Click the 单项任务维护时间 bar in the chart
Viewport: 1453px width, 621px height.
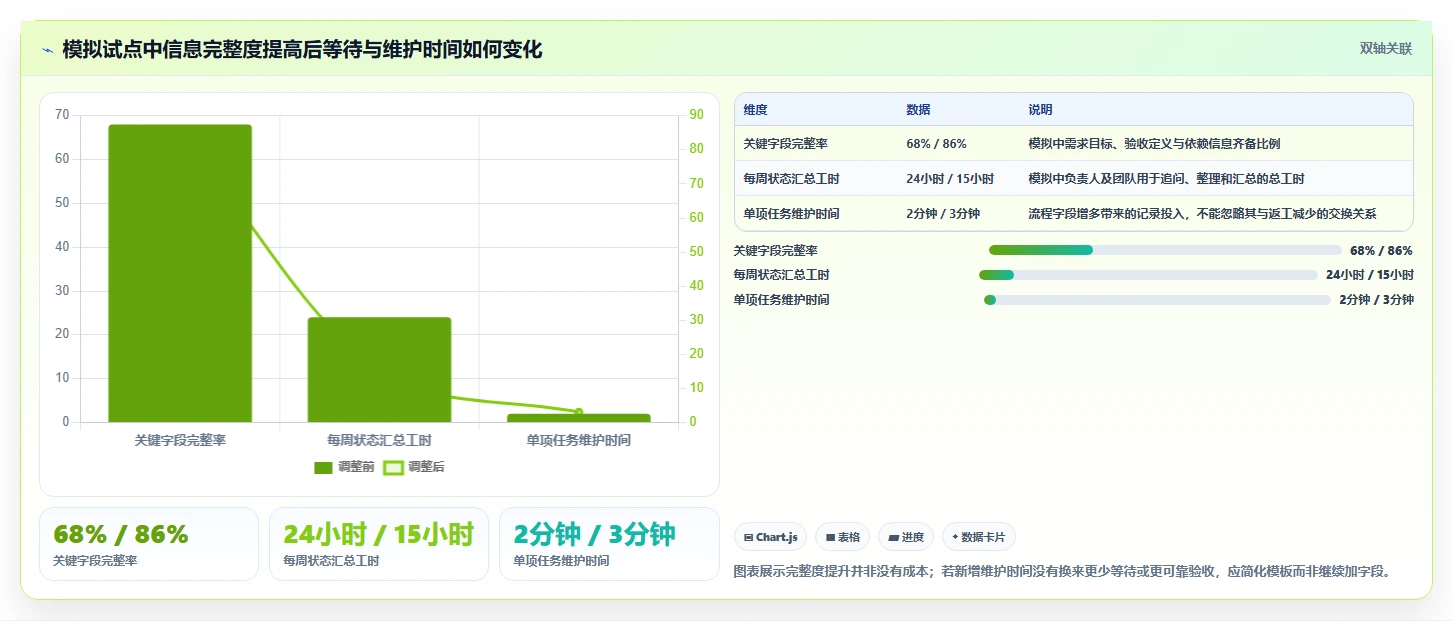578,418
